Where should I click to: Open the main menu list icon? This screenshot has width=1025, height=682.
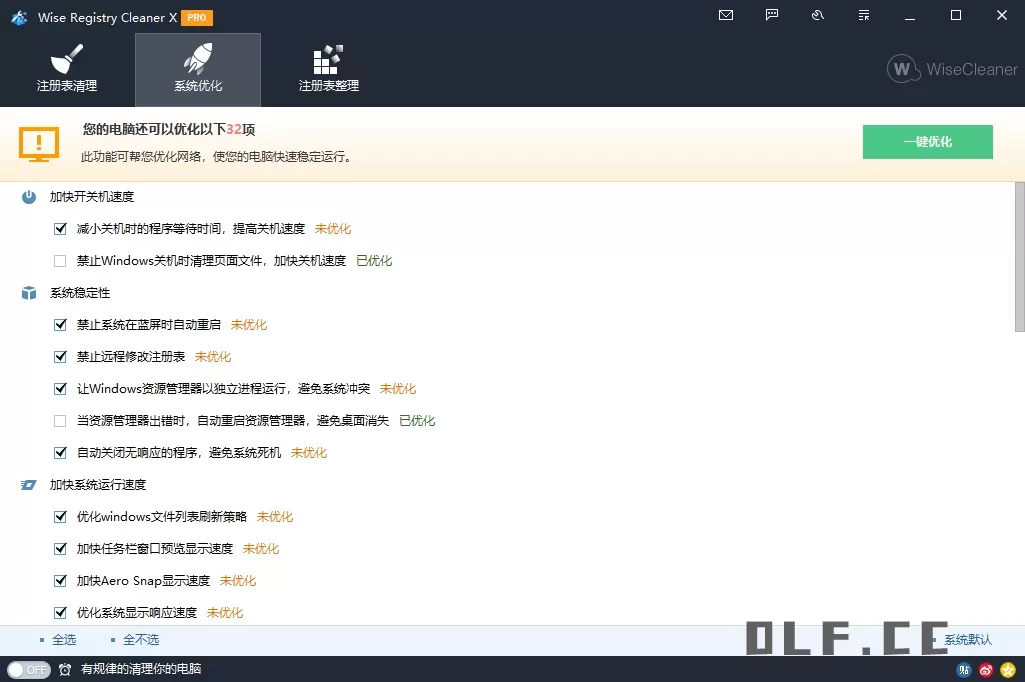[863, 15]
